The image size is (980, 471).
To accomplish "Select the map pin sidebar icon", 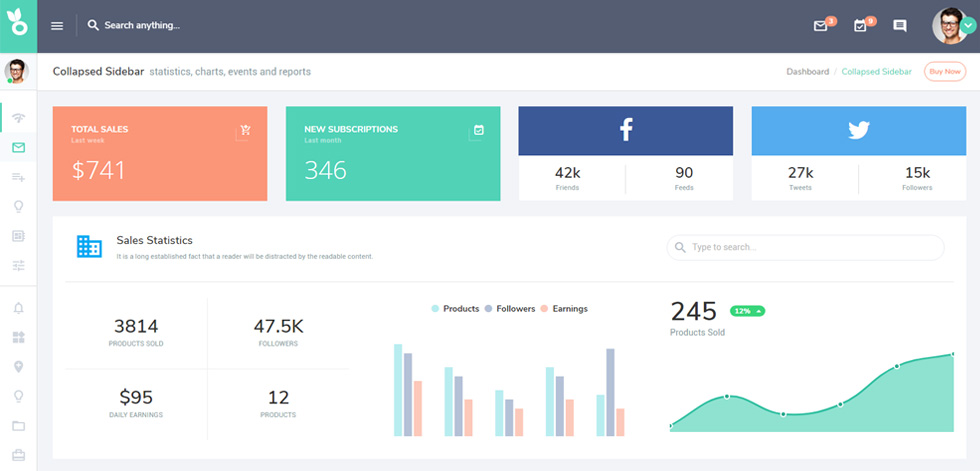I will click(19, 367).
